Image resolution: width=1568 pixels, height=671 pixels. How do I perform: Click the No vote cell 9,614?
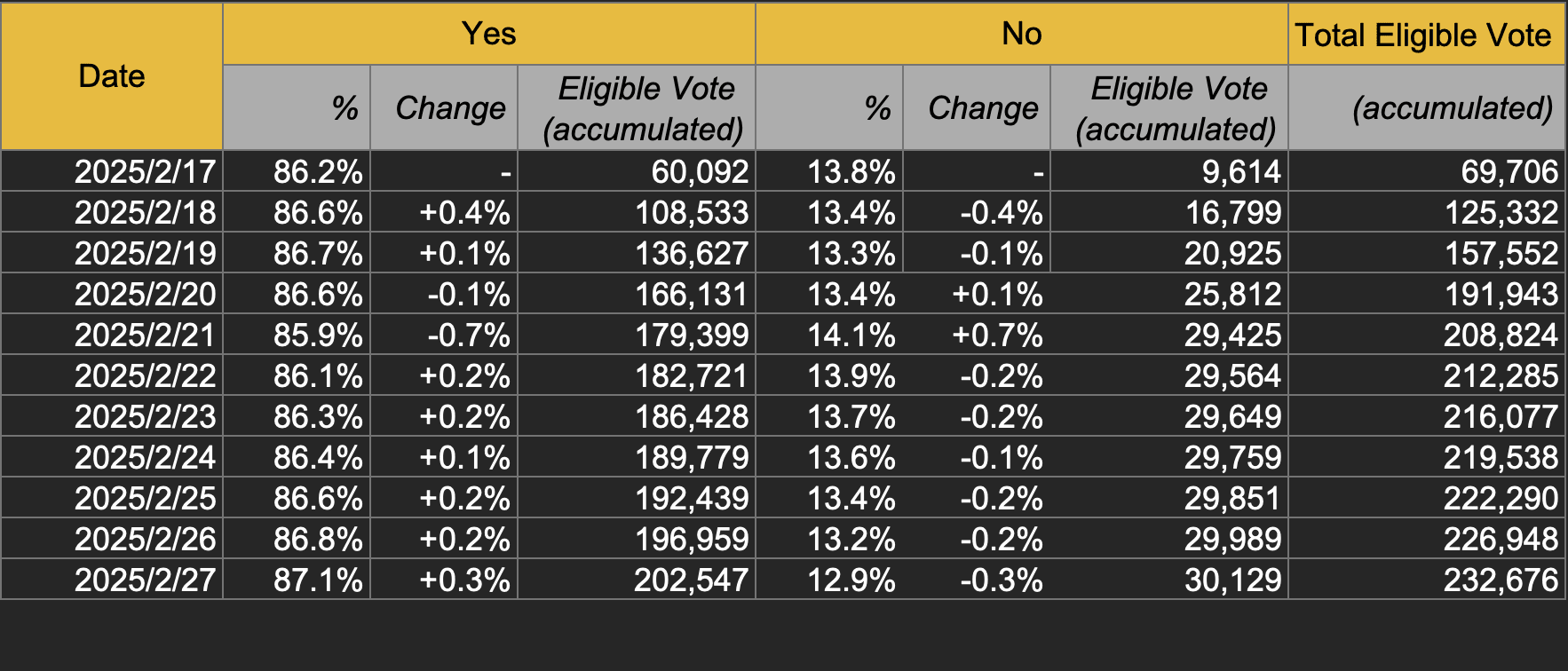(x=1241, y=171)
